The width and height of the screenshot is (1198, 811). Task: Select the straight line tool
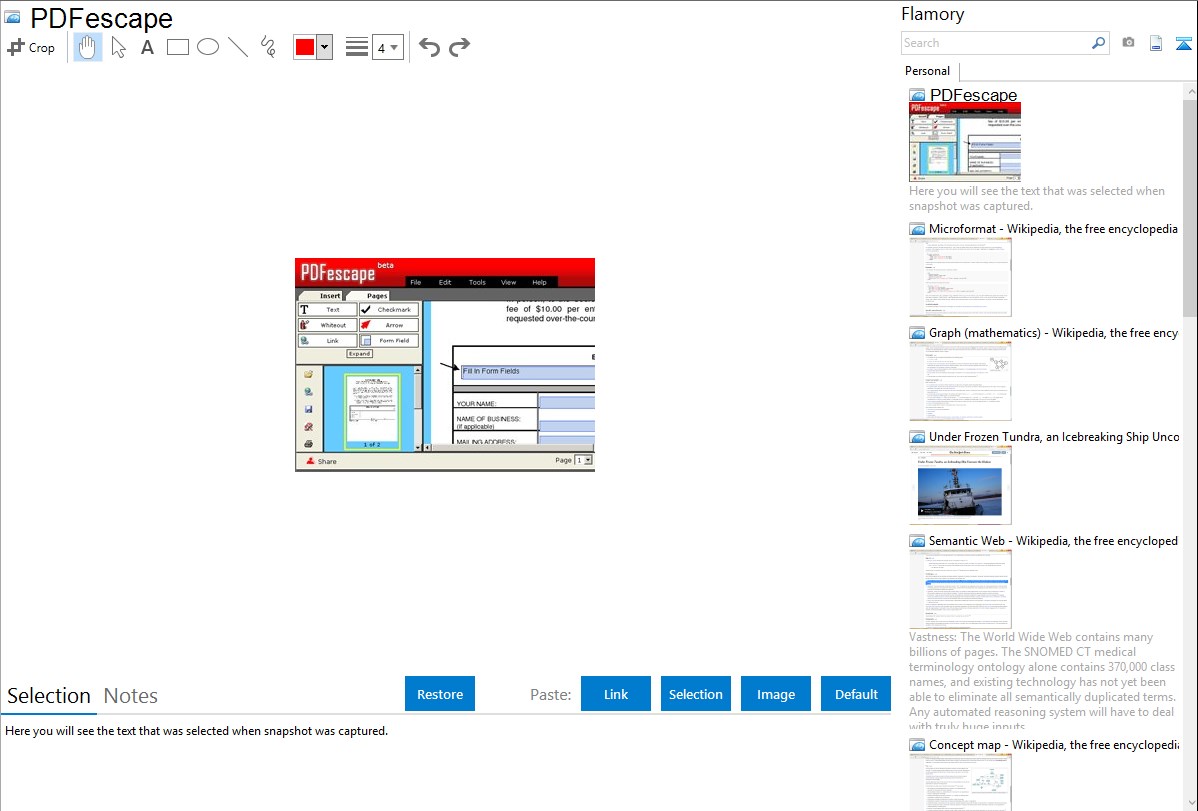click(238, 47)
